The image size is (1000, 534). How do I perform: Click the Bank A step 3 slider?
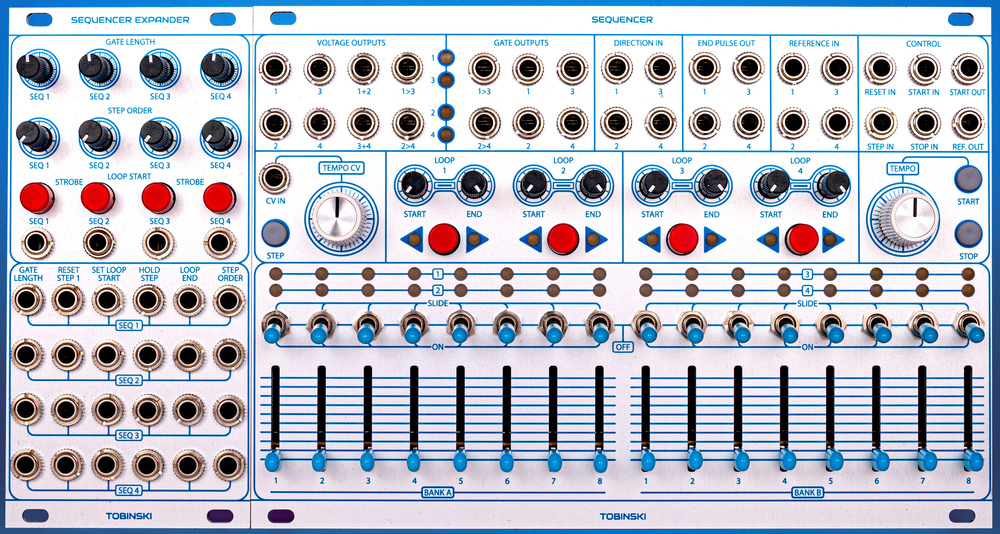[368, 458]
